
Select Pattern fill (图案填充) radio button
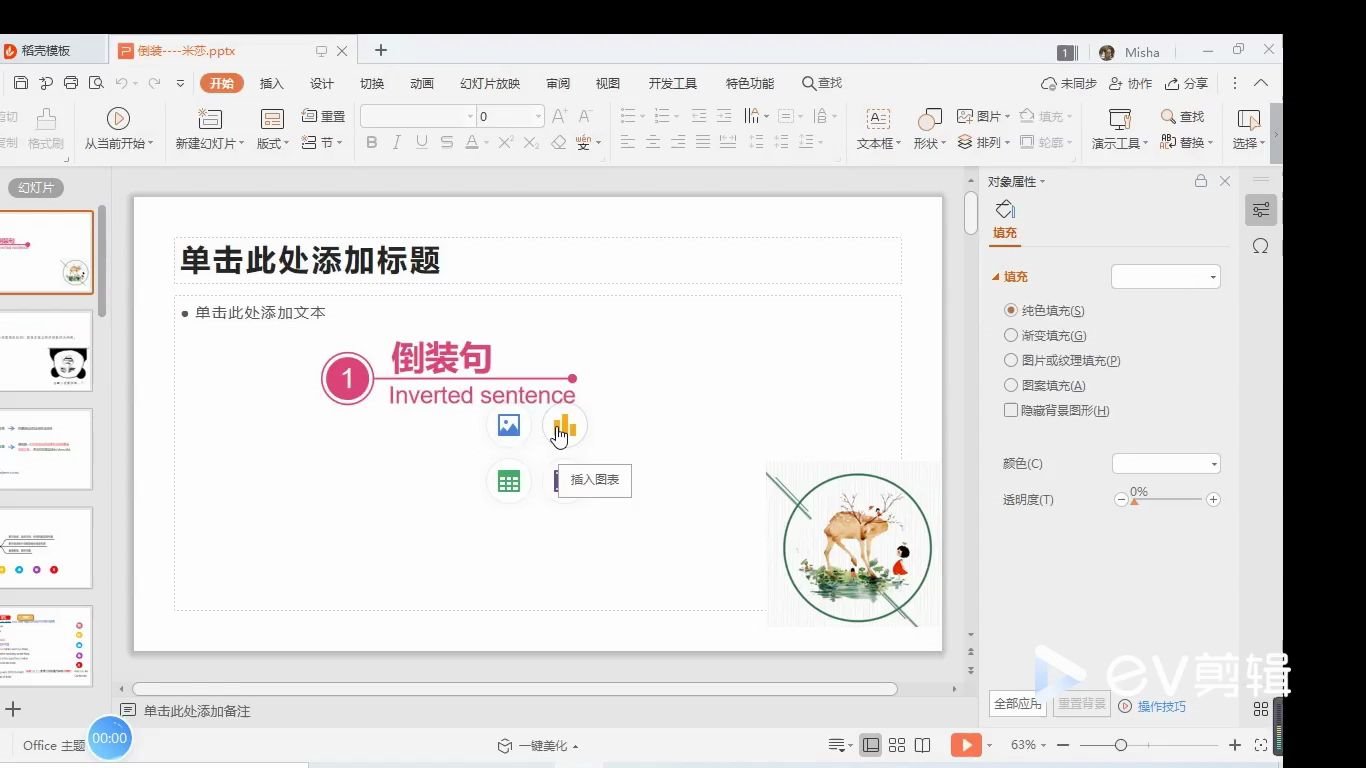[x=1011, y=385]
